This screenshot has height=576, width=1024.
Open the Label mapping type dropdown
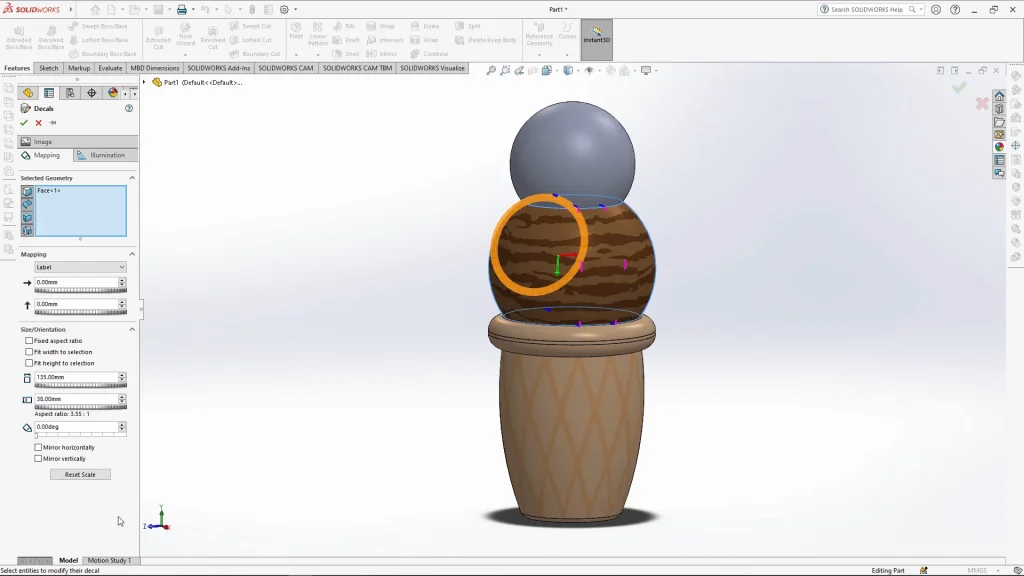point(80,267)
